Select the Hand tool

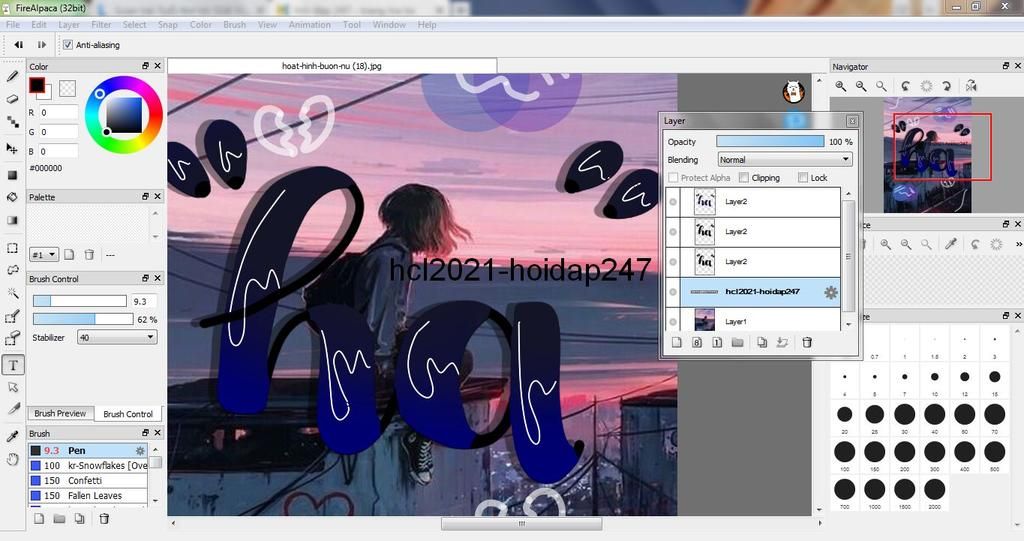(x=12, y=459)
